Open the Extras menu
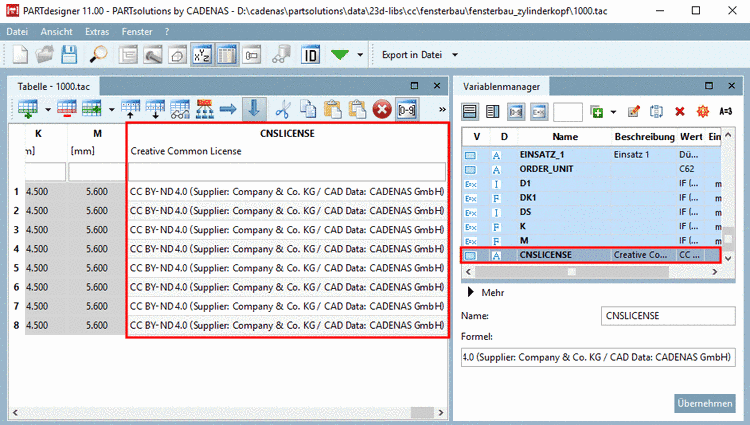The width and height of the screenshot is (750, 425). coord(97,32)
